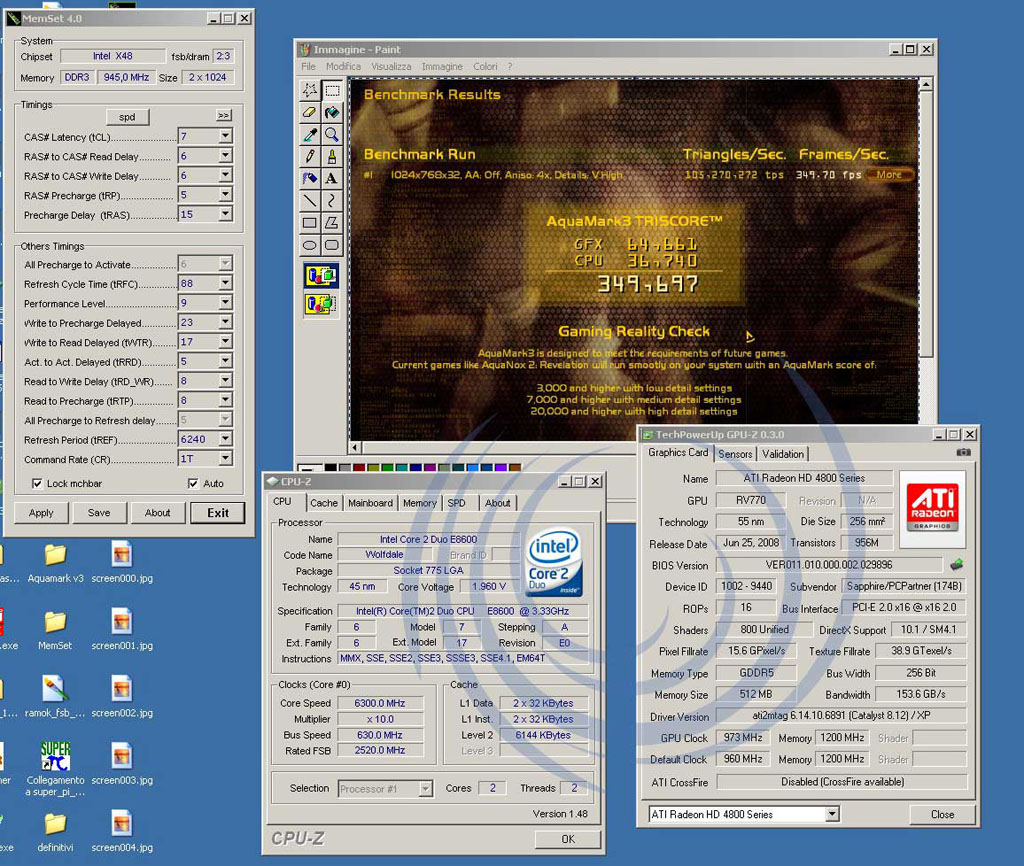Viewport: 1024px width, 866px height.
Task: Open RAS# Precharge (tRP) dropdown
Action: click(225, 195)
